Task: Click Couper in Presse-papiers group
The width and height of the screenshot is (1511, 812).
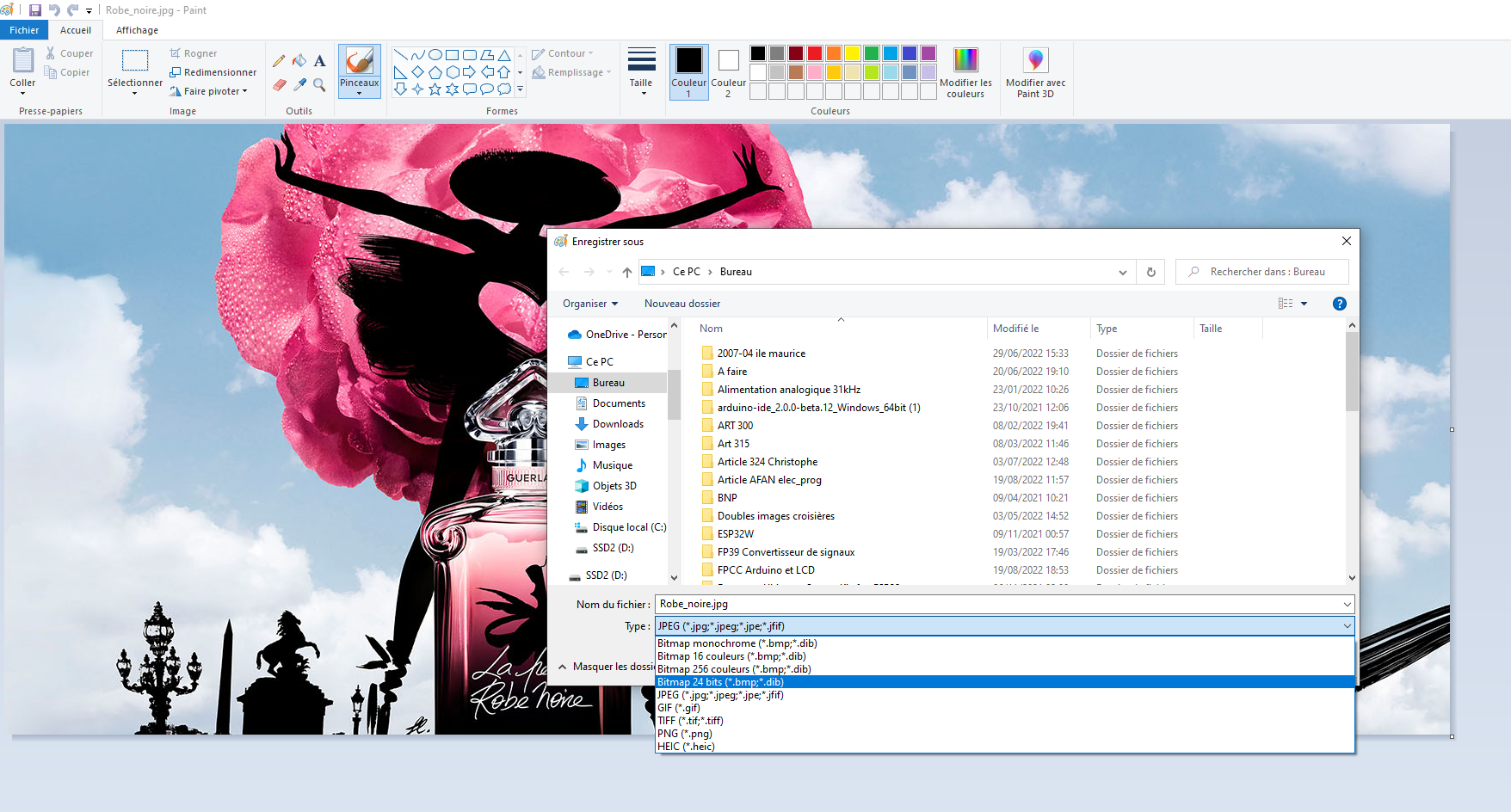Action: coord(69,53)
